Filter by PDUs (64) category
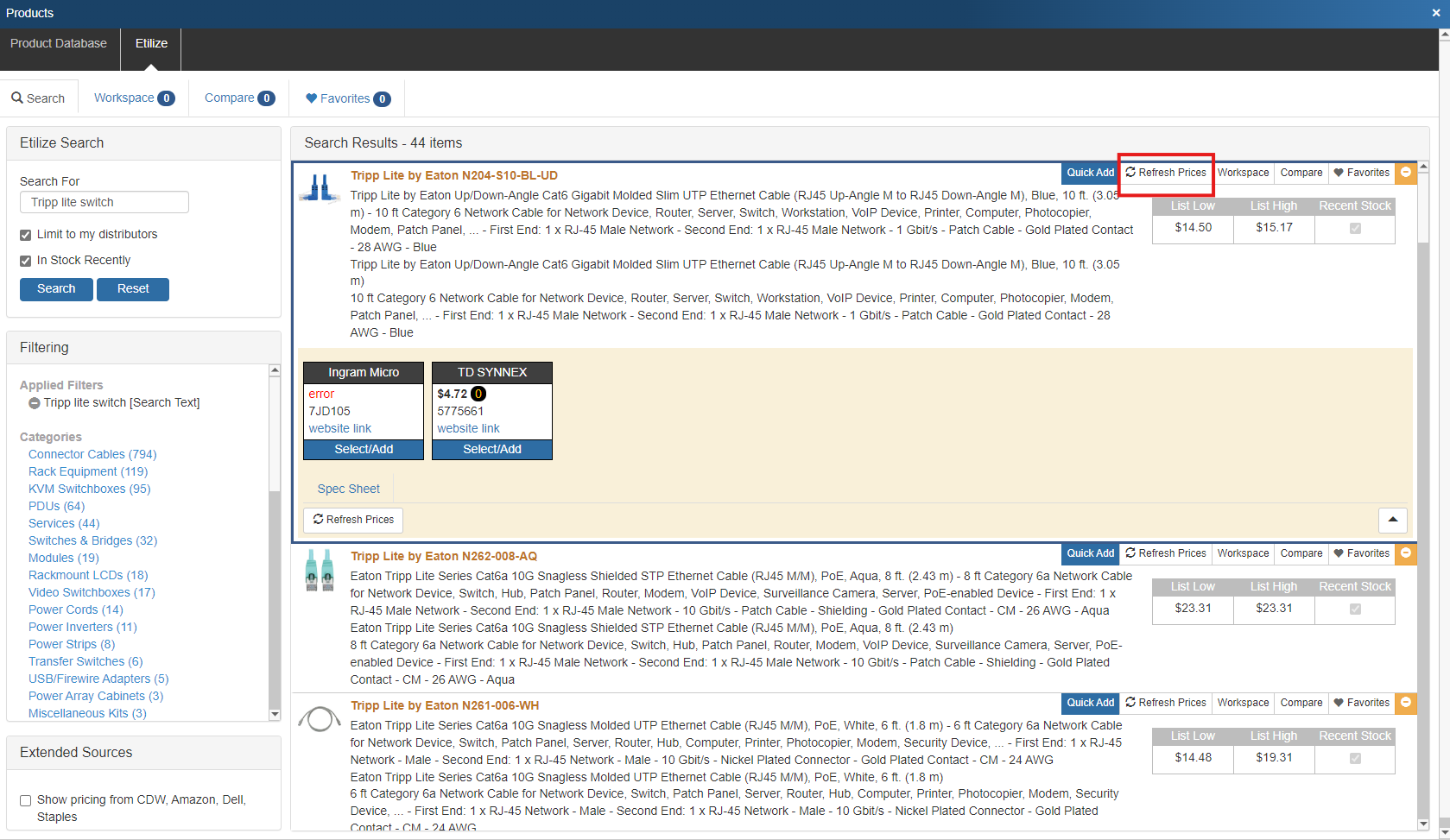This screenshot has width=1450, height=840. (57, 507)
